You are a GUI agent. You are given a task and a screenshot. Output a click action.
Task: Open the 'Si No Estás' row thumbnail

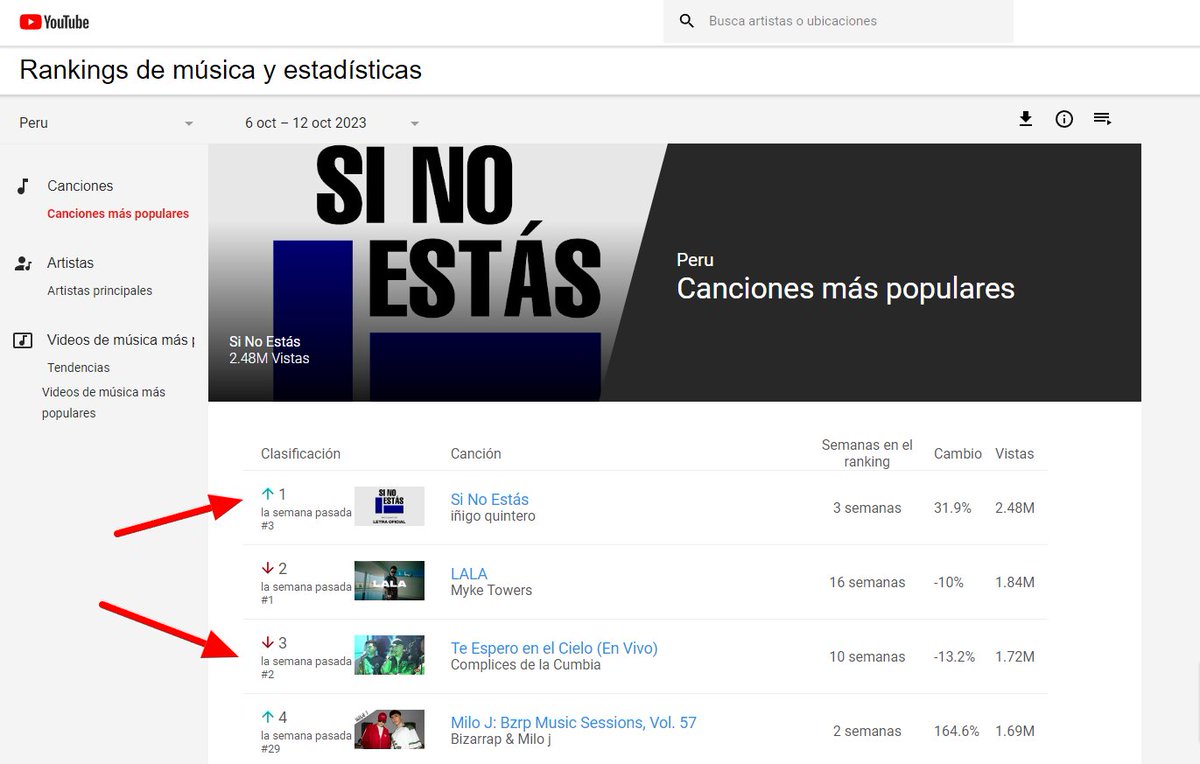coord(389,506)
